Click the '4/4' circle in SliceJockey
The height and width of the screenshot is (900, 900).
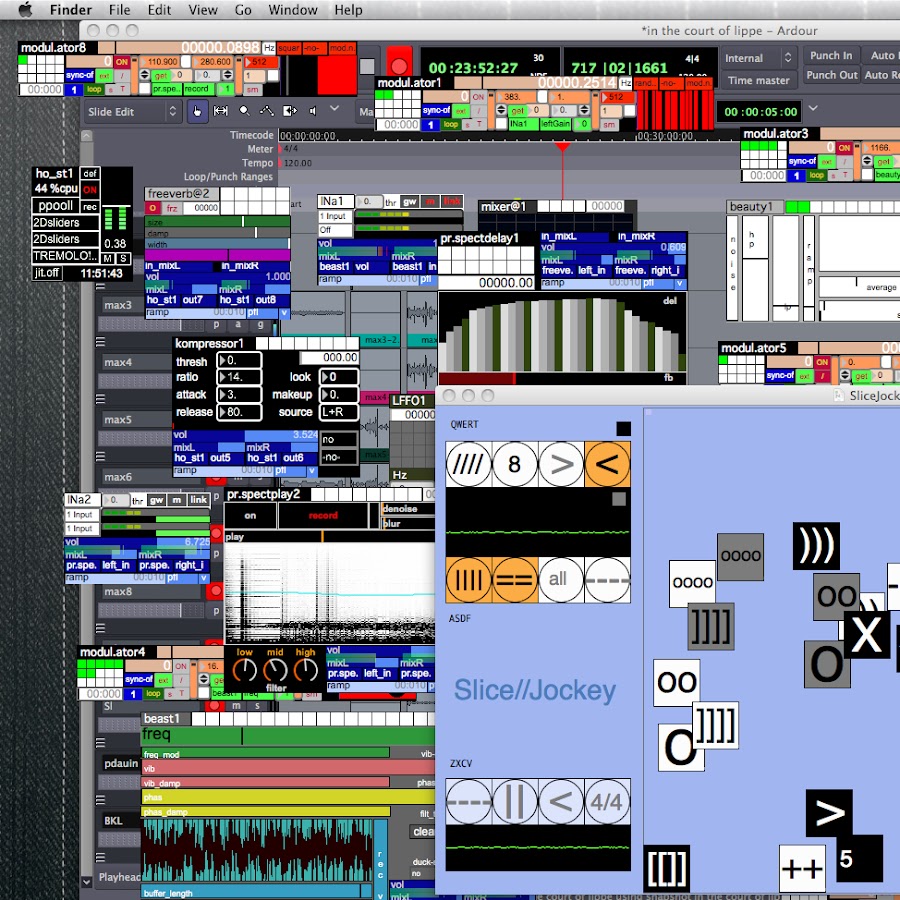click(607, 801)
